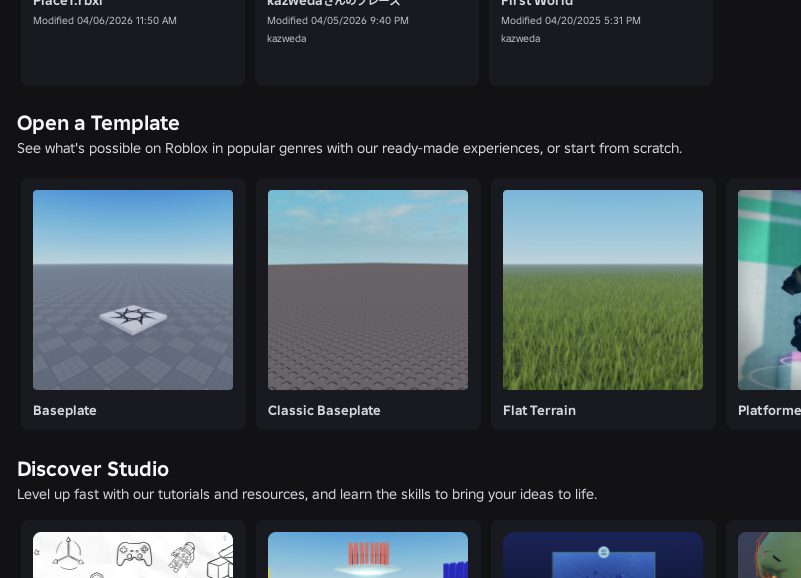Open the rightmost partially visible Discover Studio card
This screenshot has height=578, width=801.
[769, 556]
